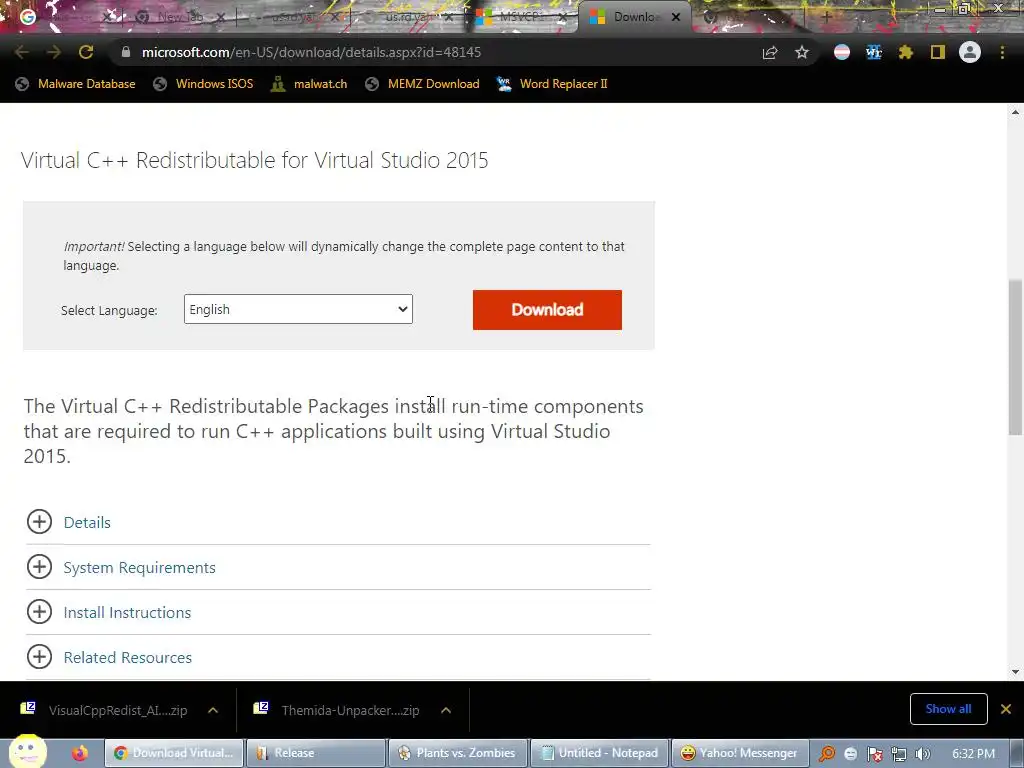
Task: Open the malwat.ch bookmark
Action: [309, 84]
